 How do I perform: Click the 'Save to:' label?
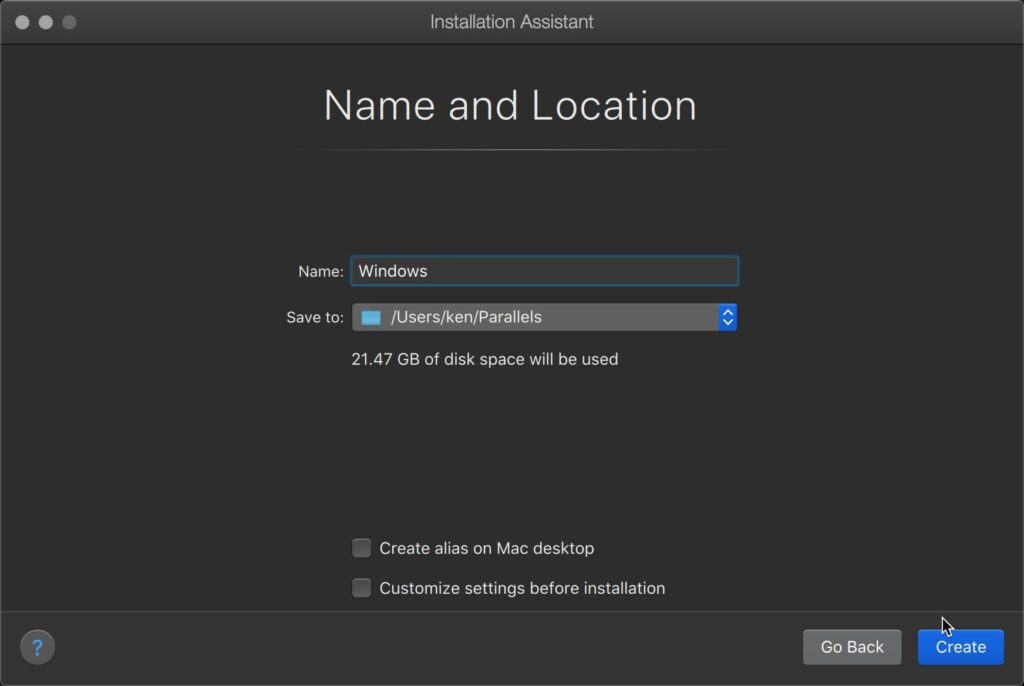point(314,317)
